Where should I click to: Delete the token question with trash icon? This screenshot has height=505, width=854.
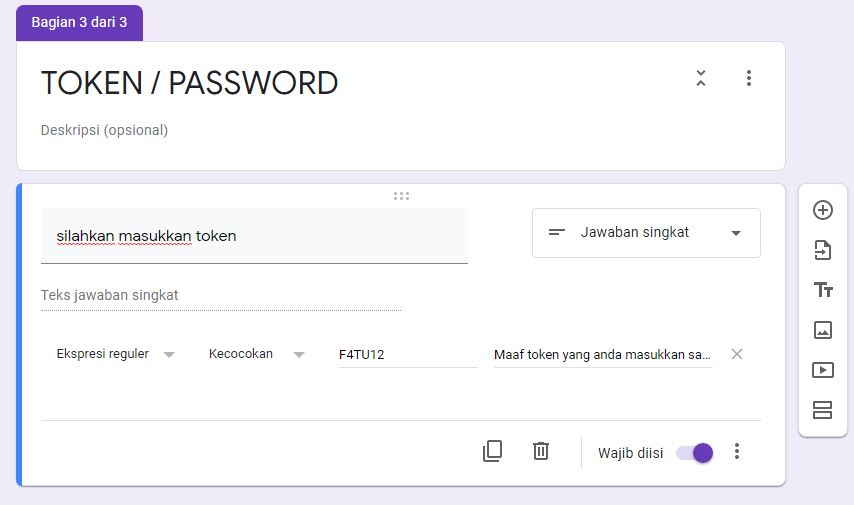(x=541, y=451)
